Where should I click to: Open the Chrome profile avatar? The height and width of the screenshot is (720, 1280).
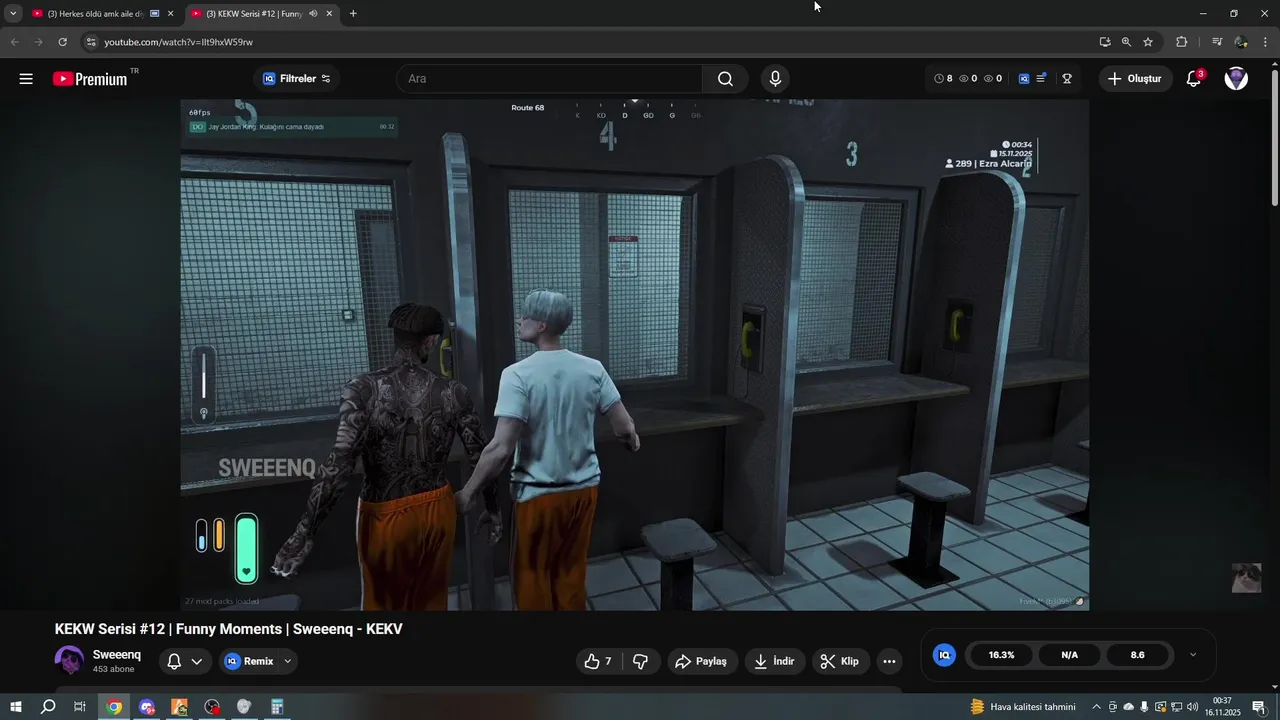point(1241,42)
